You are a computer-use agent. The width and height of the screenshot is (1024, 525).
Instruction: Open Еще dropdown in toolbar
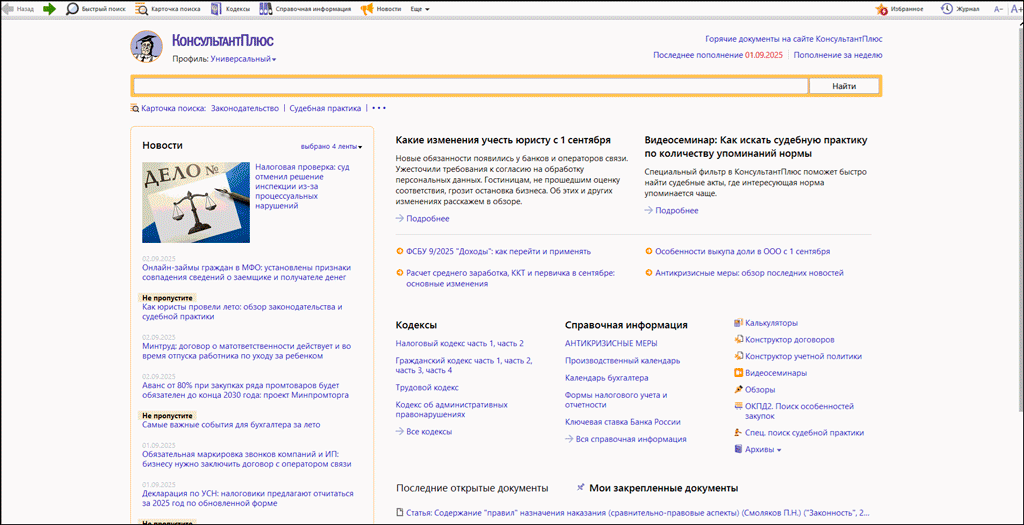419,9
